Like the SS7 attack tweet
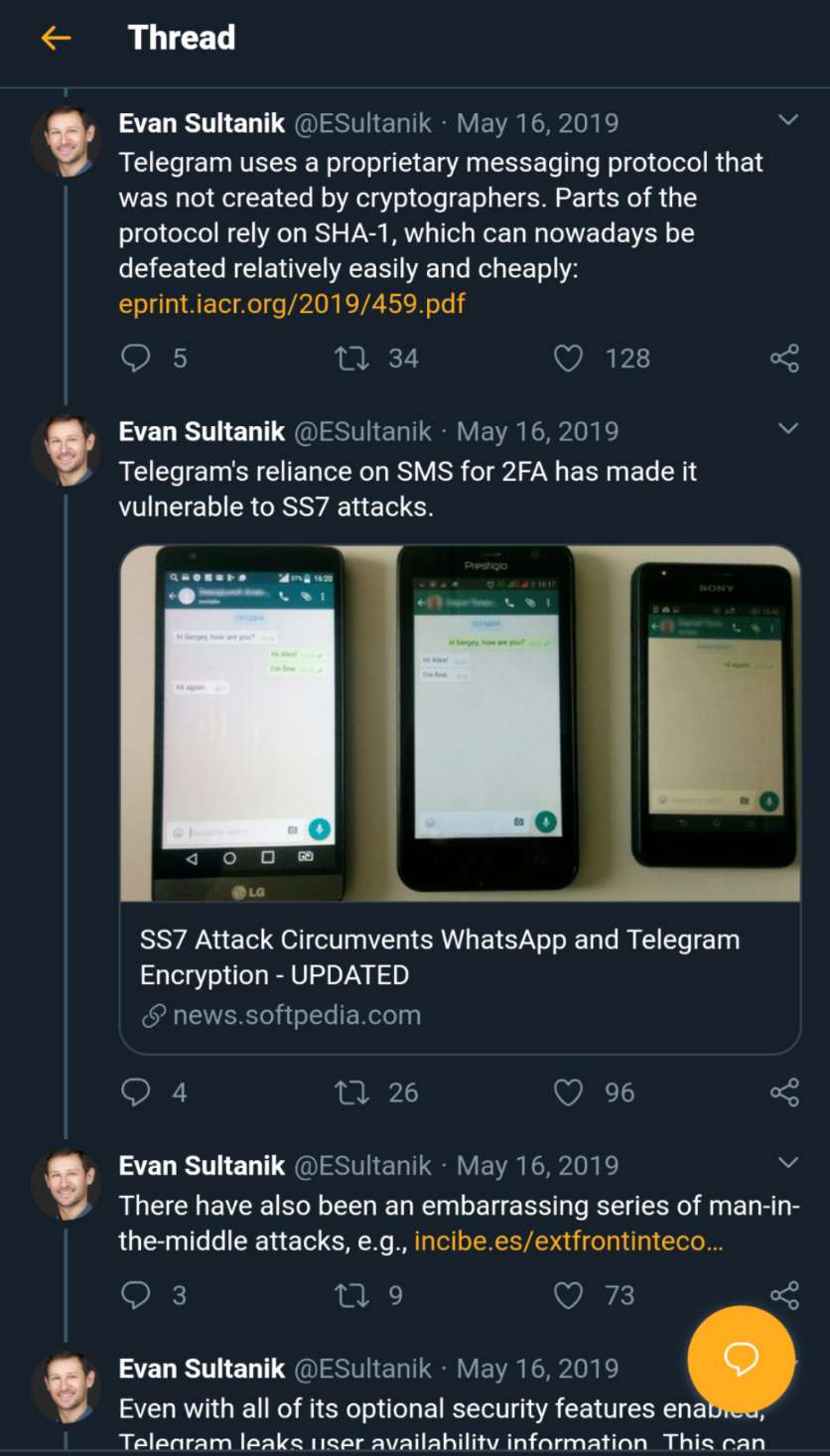This screenshot has height=1456, width=830. coord(567,1092)
